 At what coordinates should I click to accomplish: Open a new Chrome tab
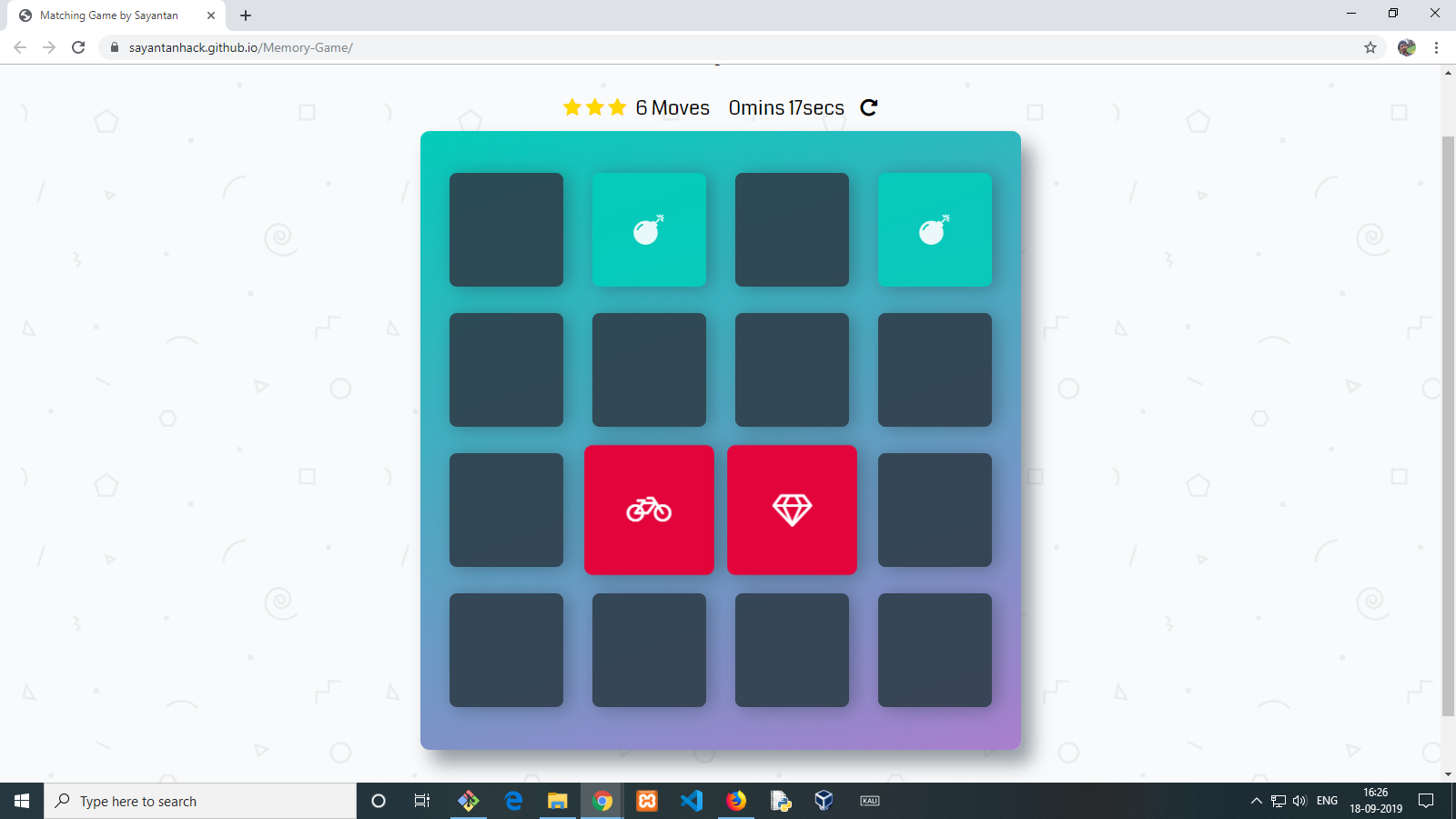(x=246, y=15)
